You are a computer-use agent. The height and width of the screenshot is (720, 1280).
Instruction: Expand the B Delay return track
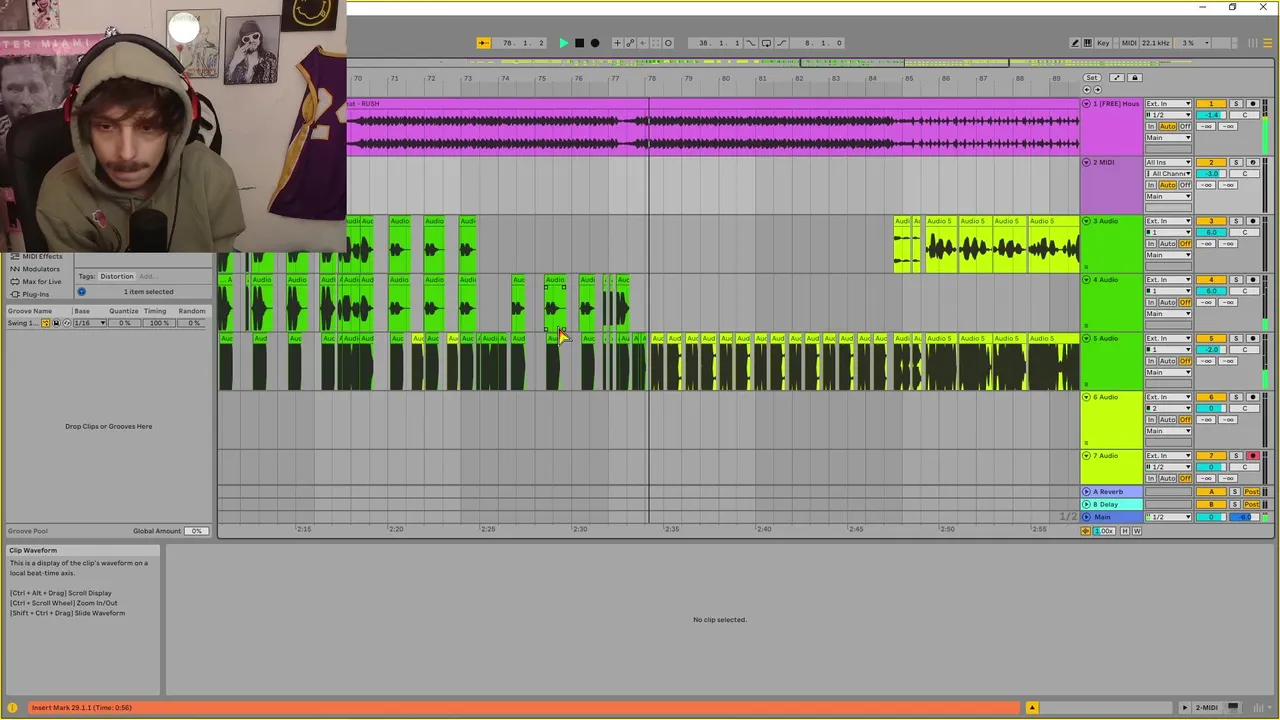click(x=1087, y=504)
